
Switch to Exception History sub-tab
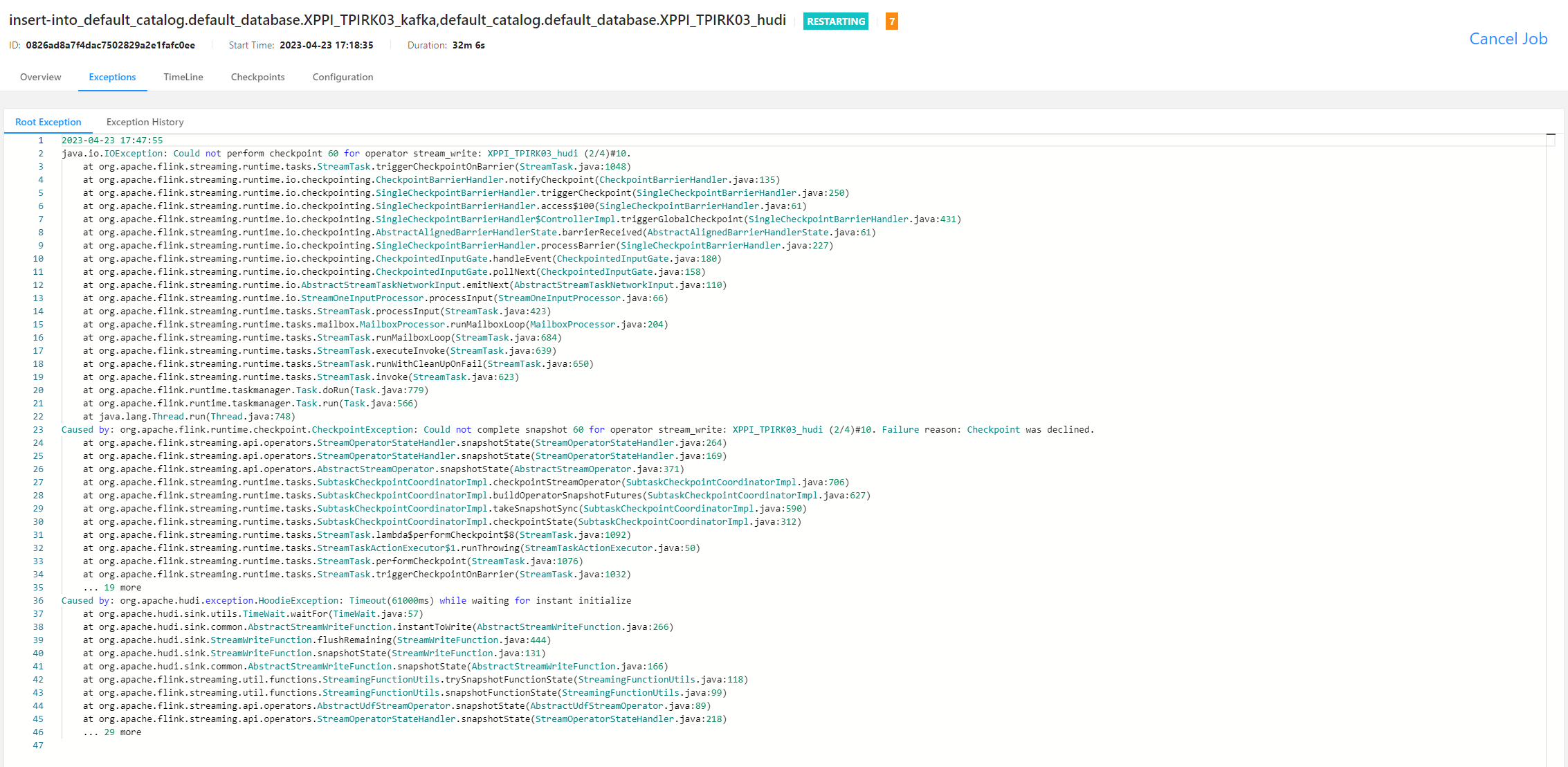[x=145, y=122]
